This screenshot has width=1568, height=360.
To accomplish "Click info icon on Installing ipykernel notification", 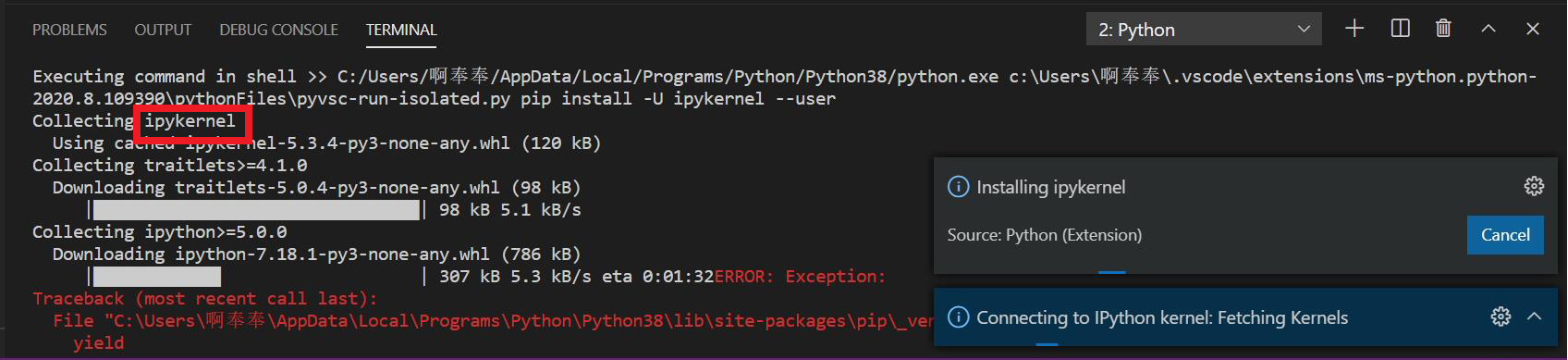I will point(959,187).
